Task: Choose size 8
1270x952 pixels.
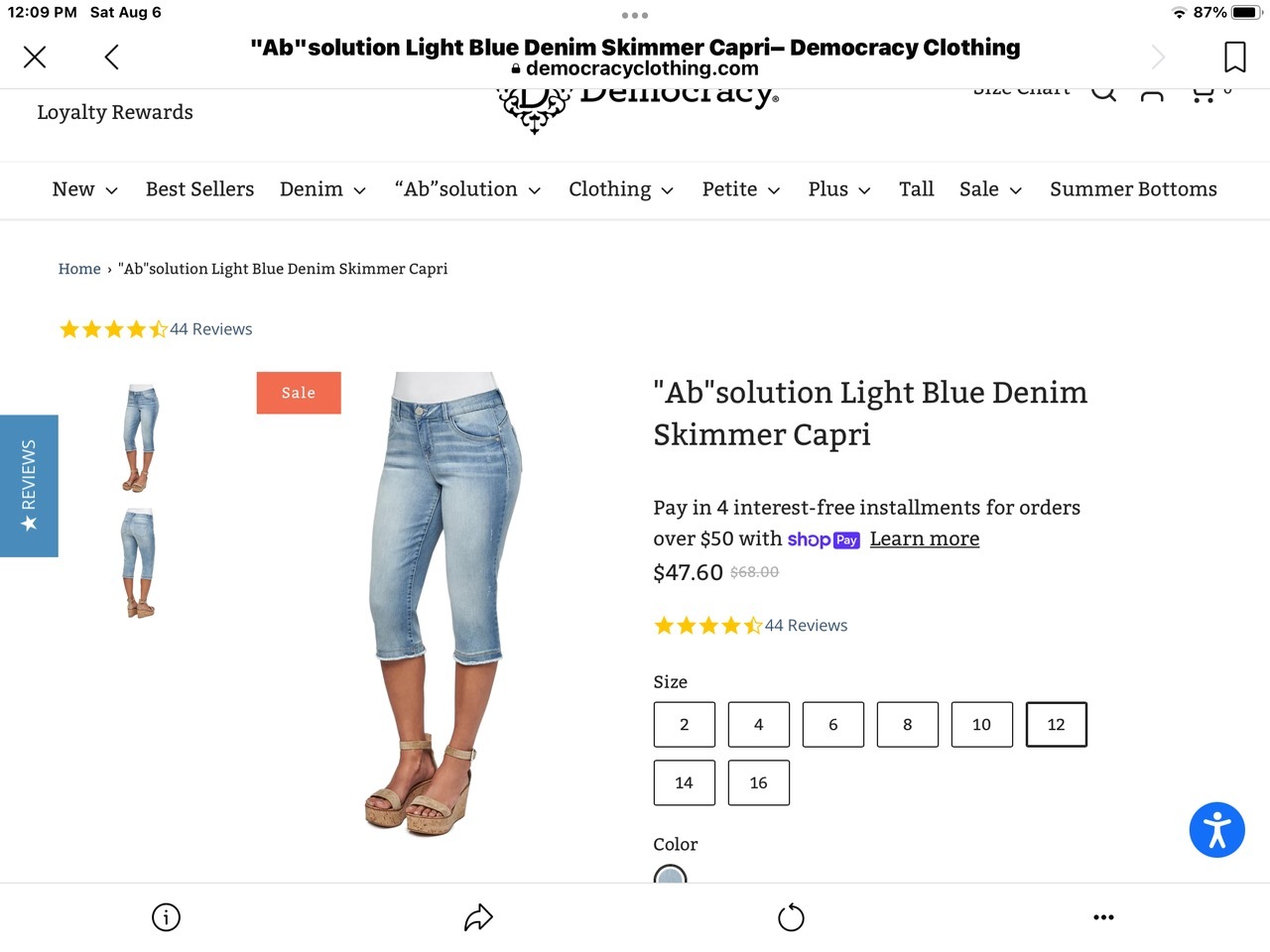Action: tap(907, 725)
